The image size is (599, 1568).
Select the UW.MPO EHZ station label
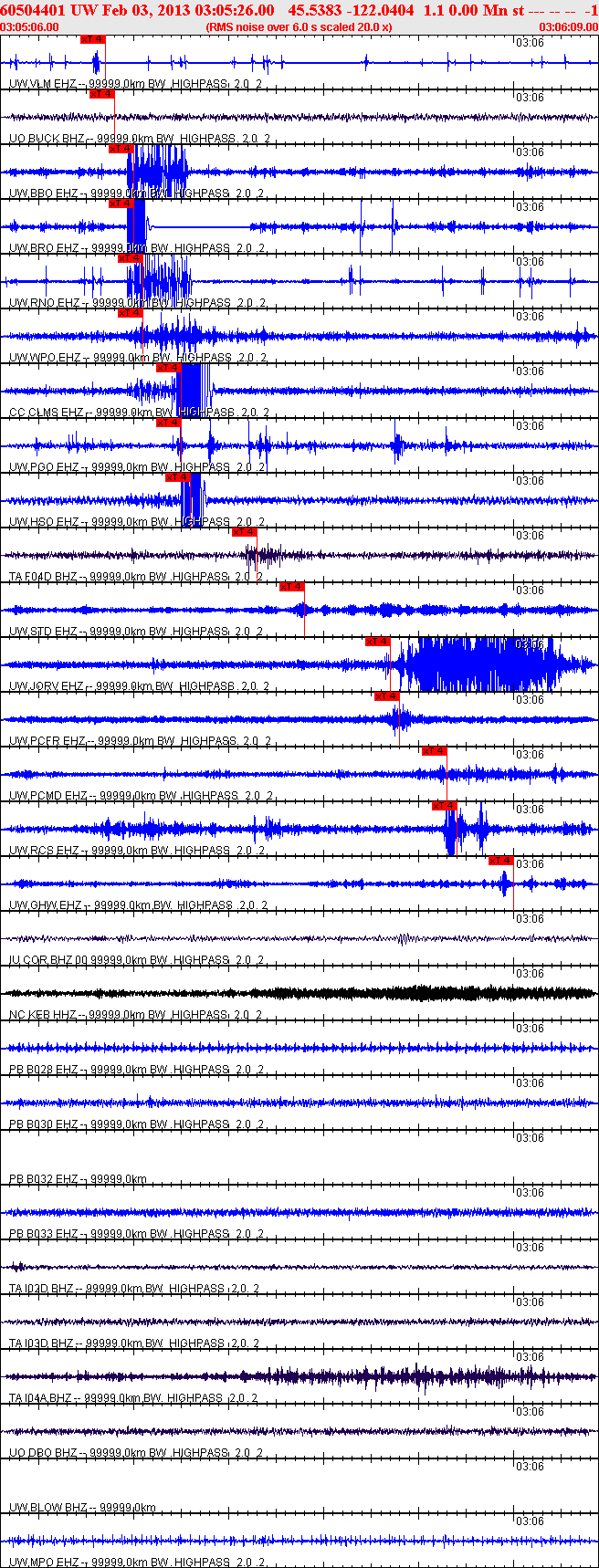(x=44, y=1563)
